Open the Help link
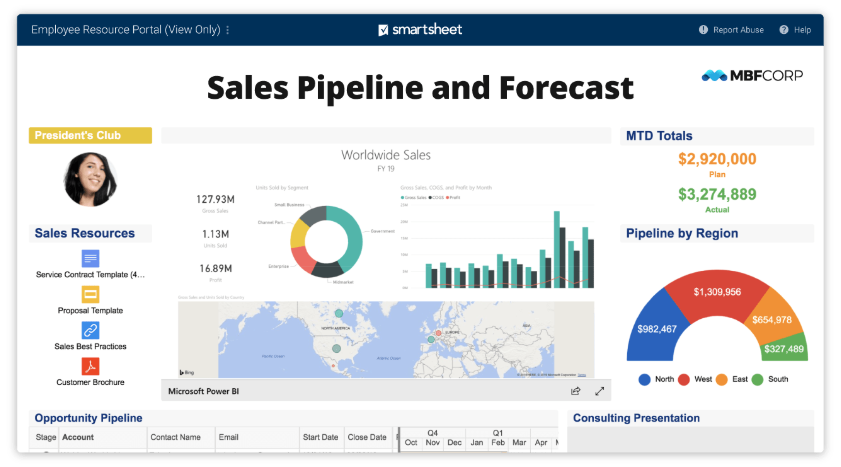 click(802, 30)
